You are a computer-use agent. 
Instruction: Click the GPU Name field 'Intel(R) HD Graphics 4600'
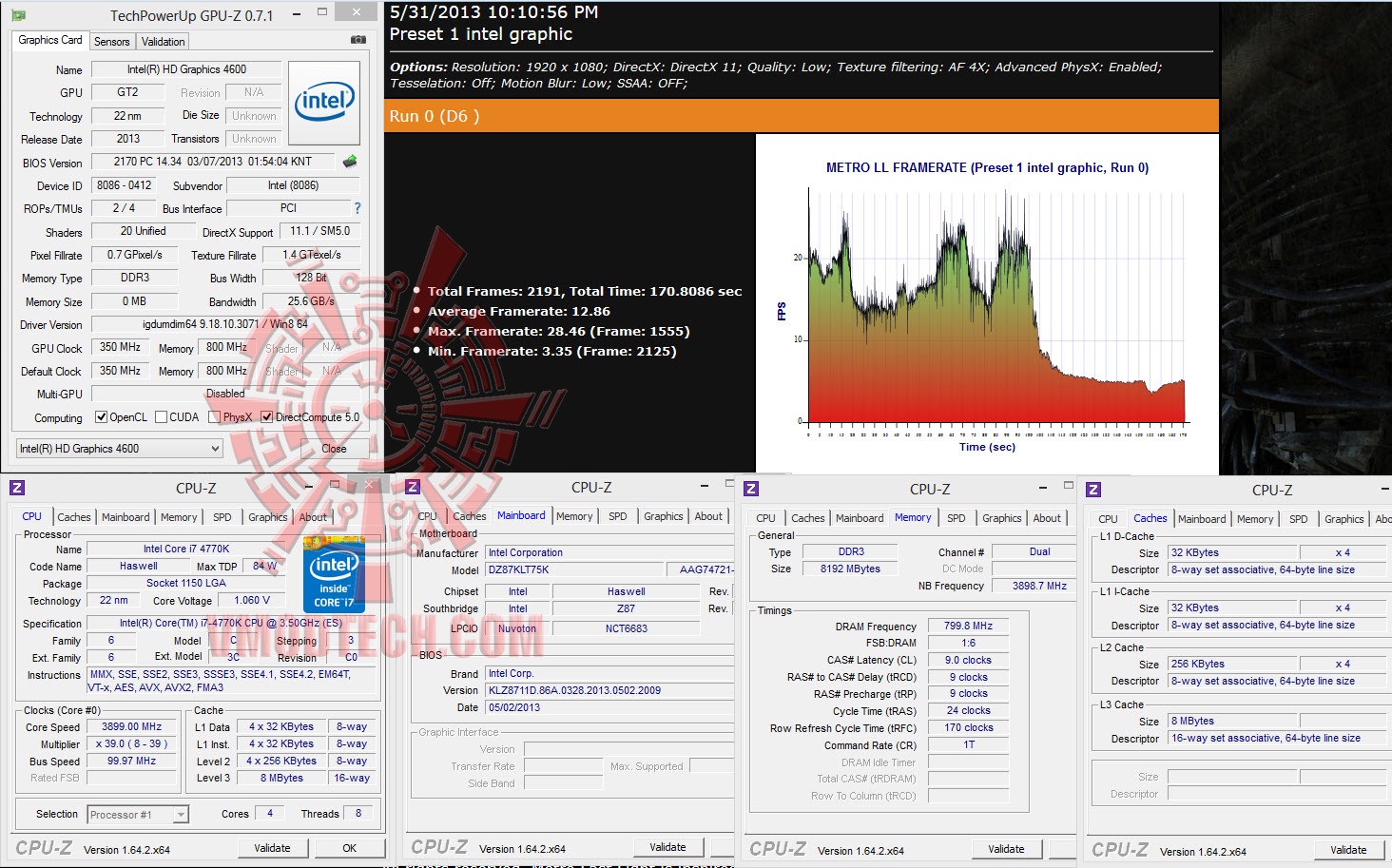[186, 69]
